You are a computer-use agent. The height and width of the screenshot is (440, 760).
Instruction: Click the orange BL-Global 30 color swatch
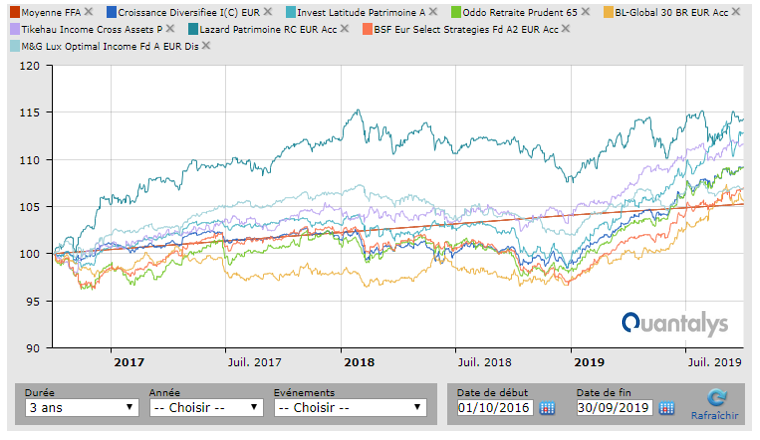coord(608,12)
